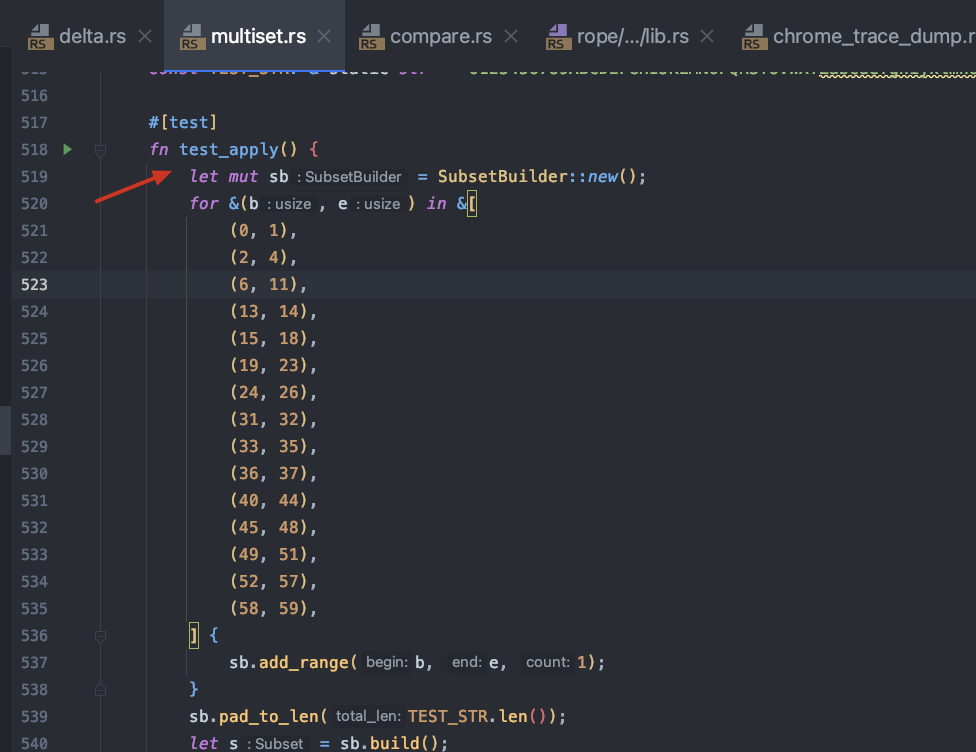Click SubsetBuilder::new() call

[537, 176]
